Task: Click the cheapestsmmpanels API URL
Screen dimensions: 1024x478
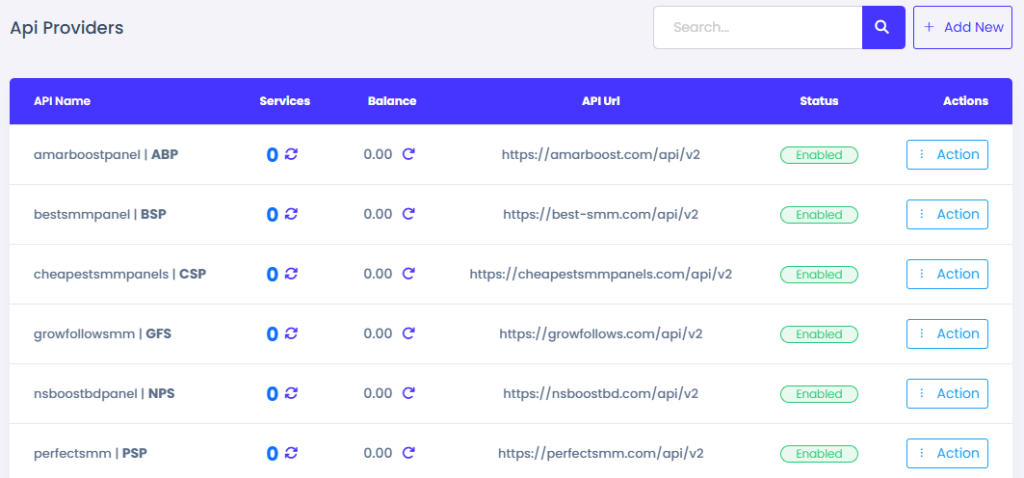Action: click(600, 274)
